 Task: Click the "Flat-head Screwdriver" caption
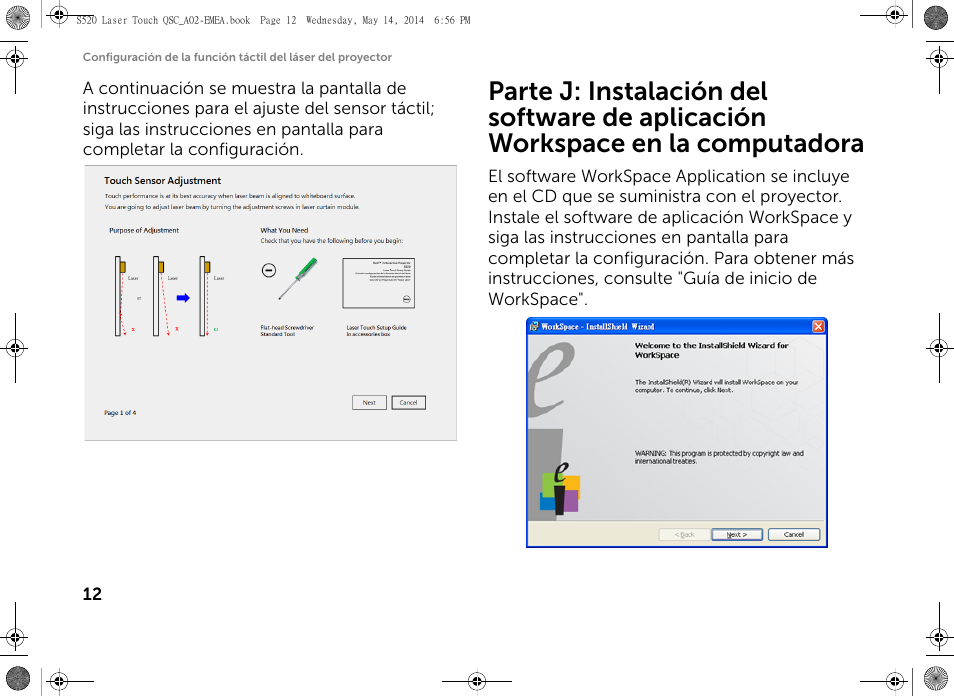(287, 327)
